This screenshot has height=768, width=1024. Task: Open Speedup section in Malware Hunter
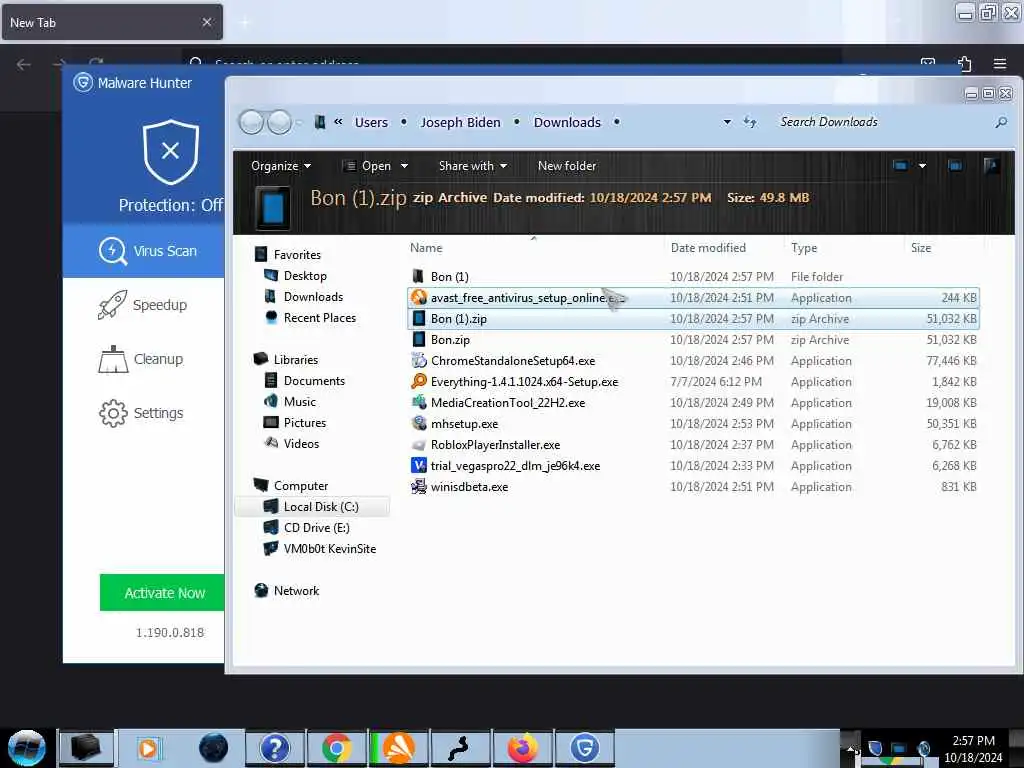pyautogui.click(x=144, y=305)
